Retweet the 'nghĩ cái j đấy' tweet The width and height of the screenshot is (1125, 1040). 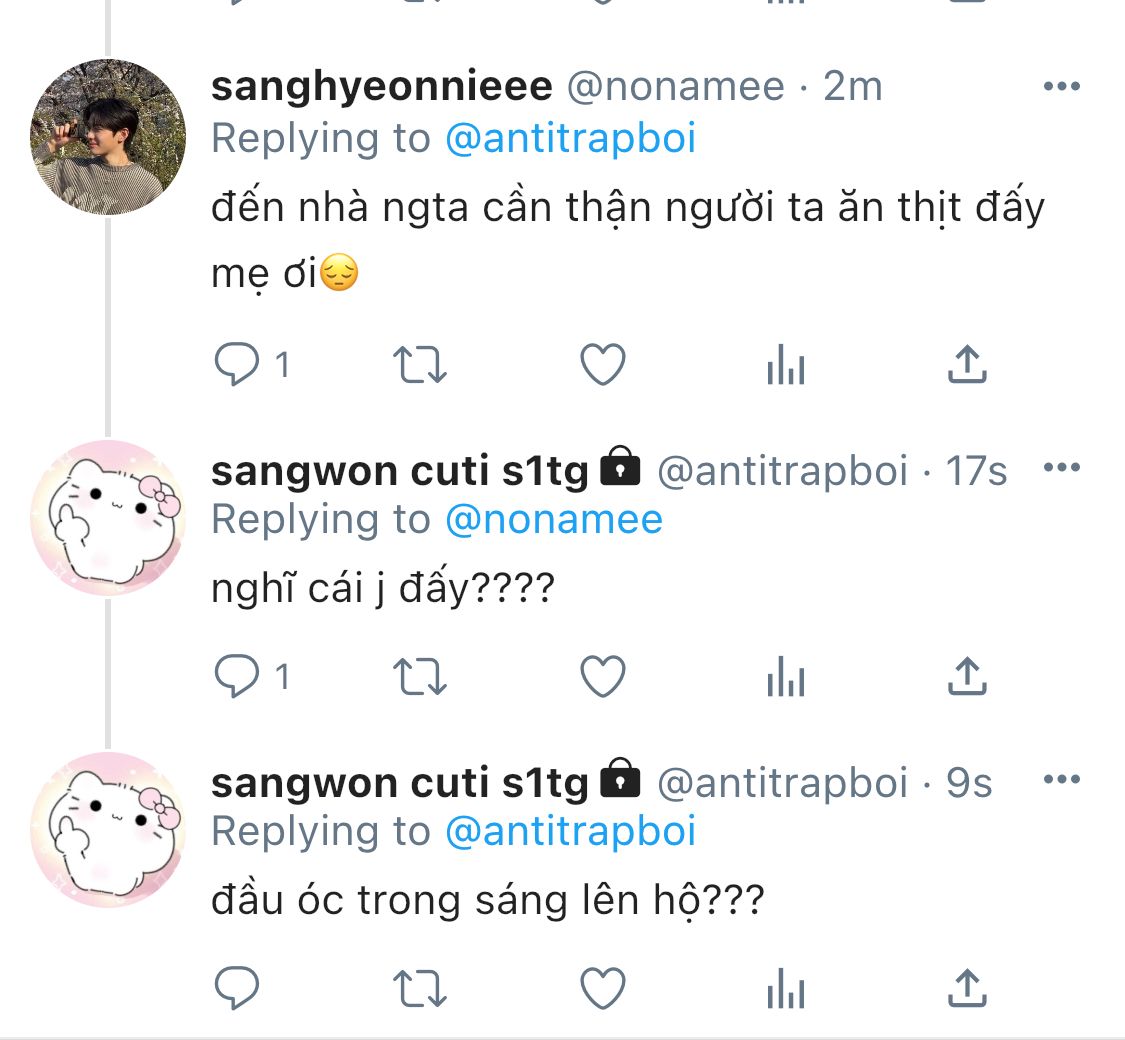[420, 678]
